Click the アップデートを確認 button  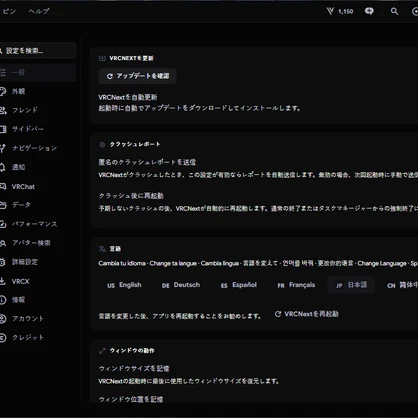tap(137, 76)
